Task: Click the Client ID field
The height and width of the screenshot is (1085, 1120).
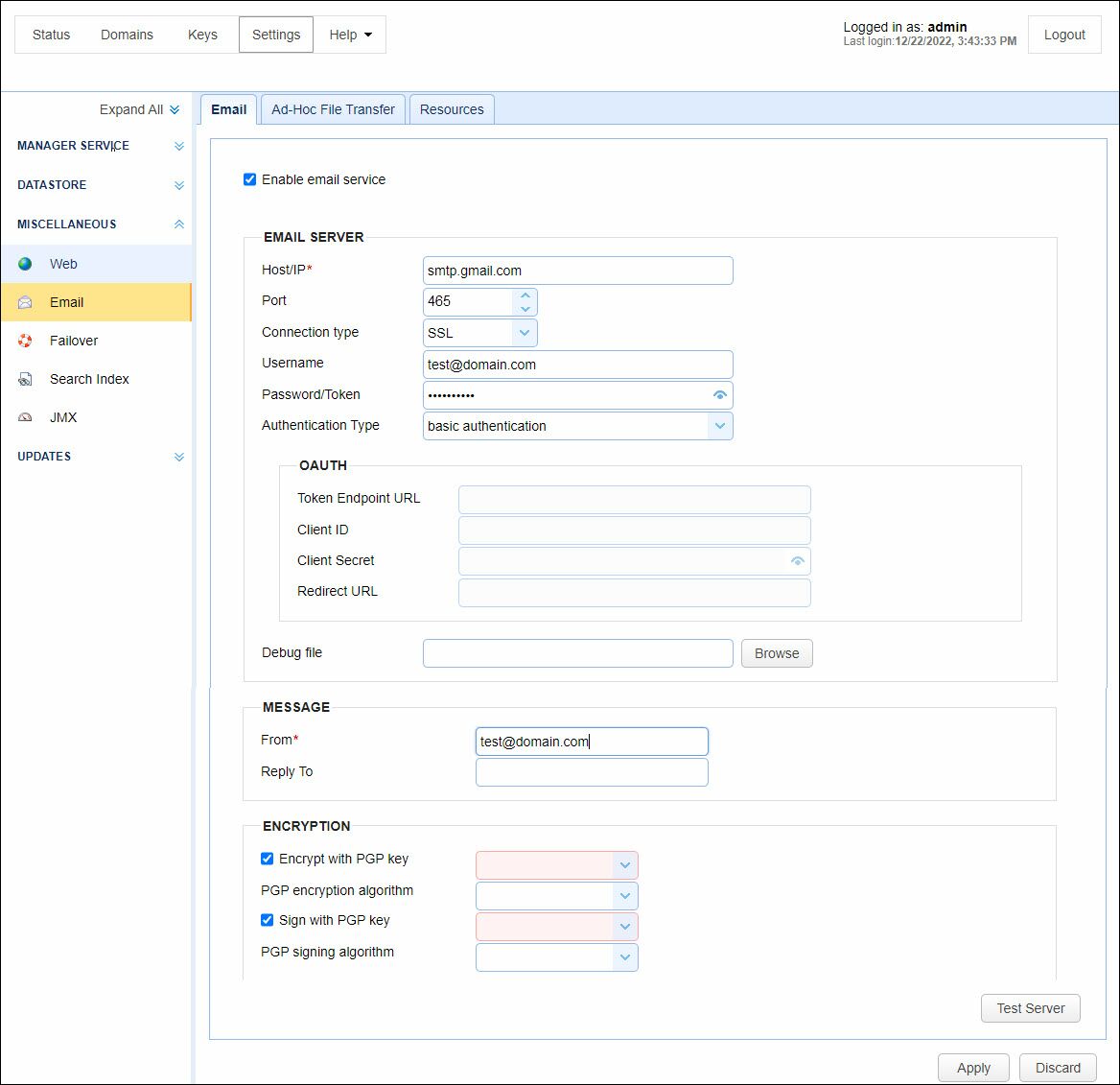Action: [x=634, y=531]
